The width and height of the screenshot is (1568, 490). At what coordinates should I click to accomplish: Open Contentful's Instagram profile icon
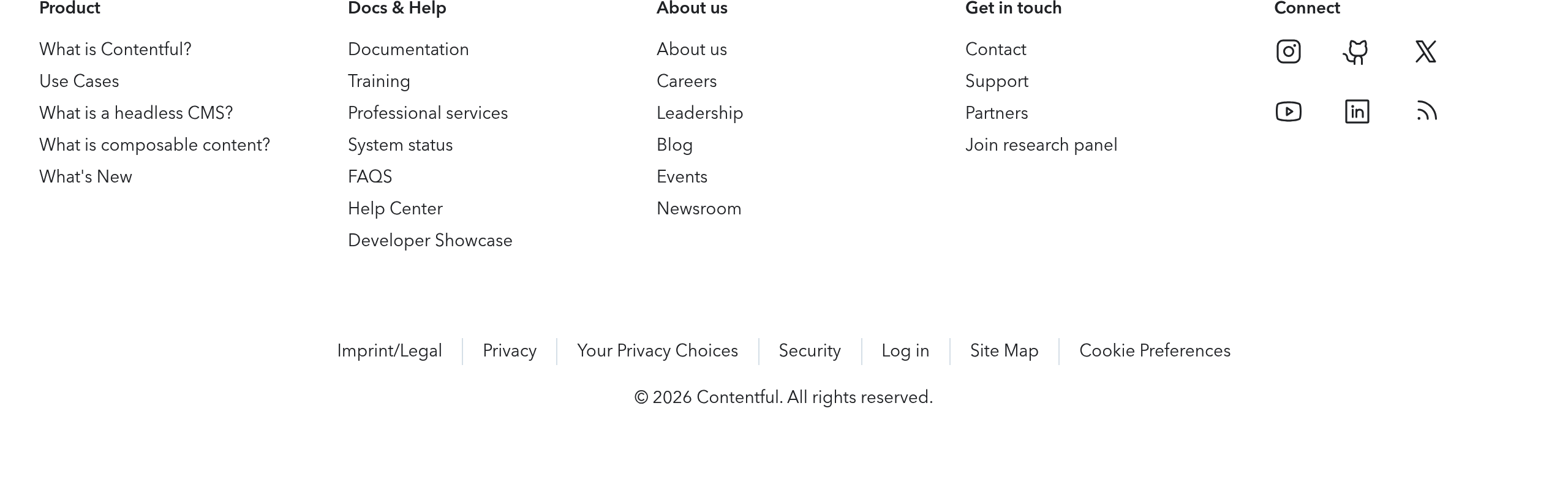[x=1288, y=51]
